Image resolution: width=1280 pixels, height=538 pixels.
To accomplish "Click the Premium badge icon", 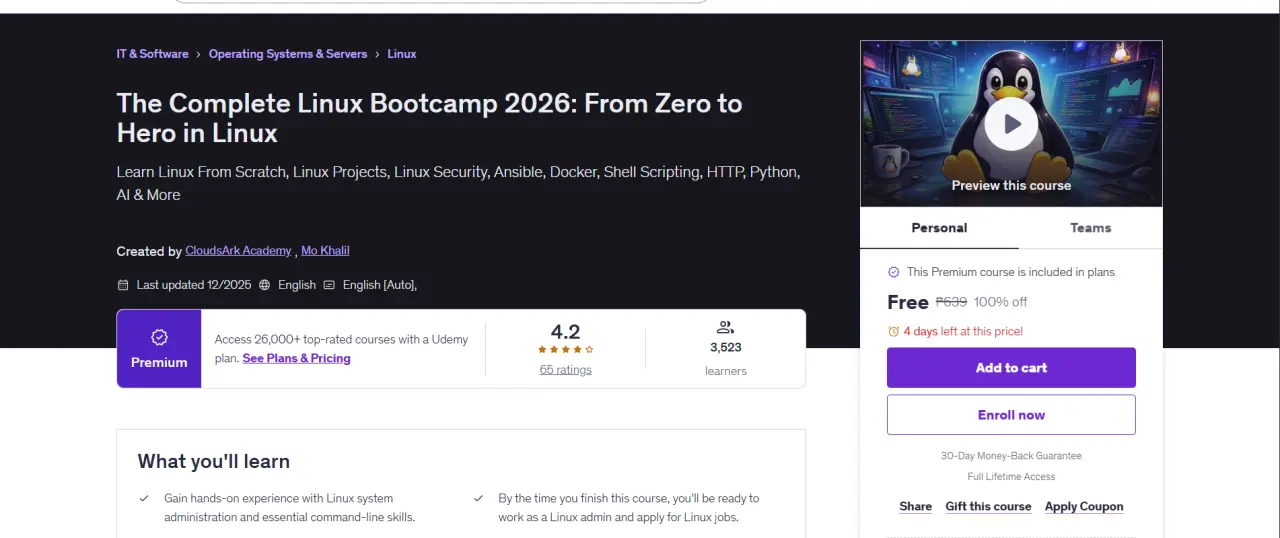I will pos(159,337).
